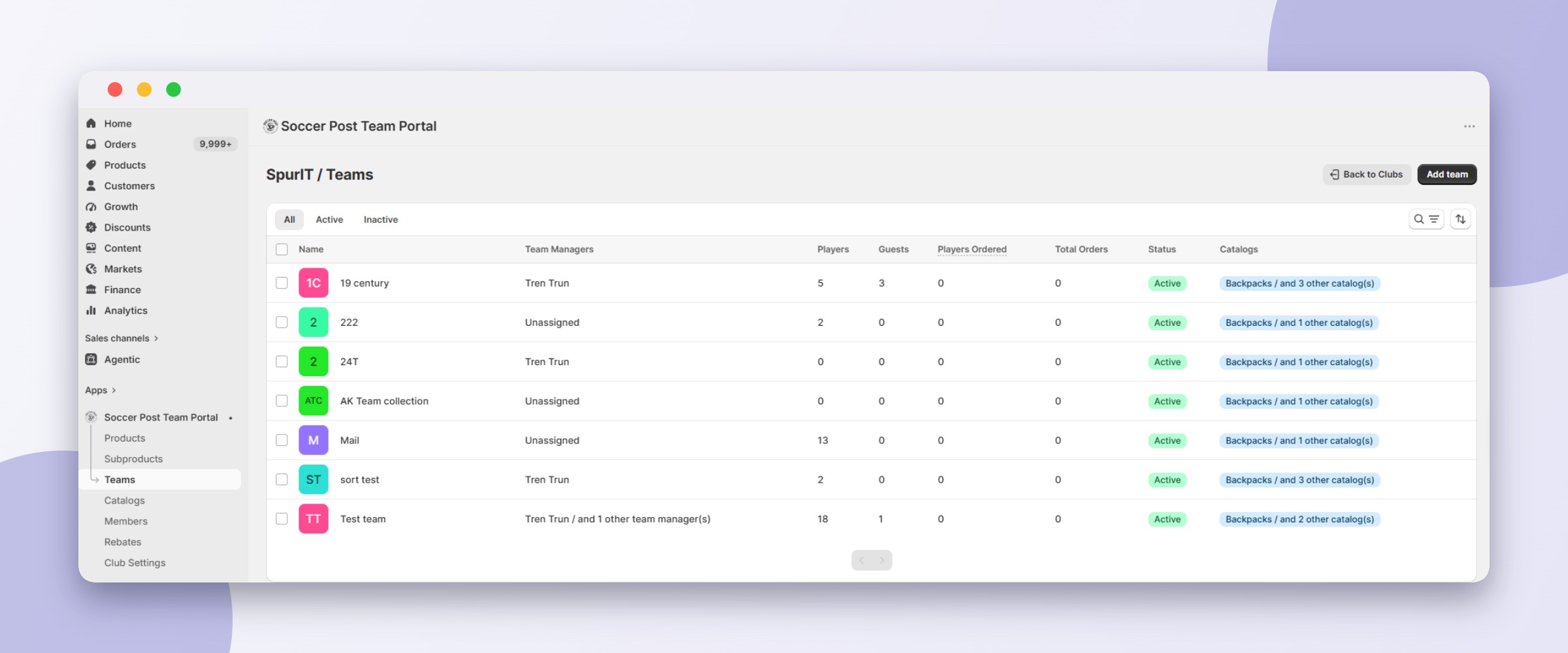
Task: Open search and filter for teams
Action: [x=1426, y=219]
